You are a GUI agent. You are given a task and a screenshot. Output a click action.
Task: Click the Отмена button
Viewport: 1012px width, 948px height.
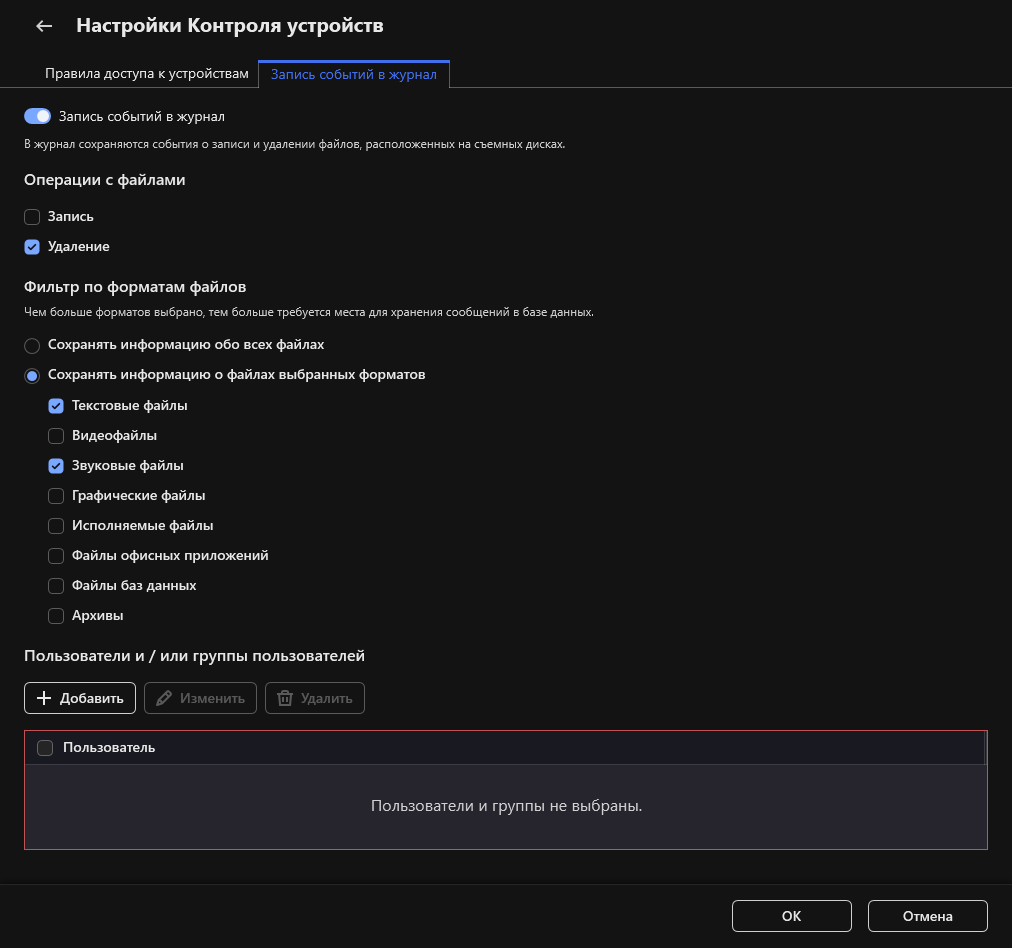pyautogui.click(x=927, y=916)
